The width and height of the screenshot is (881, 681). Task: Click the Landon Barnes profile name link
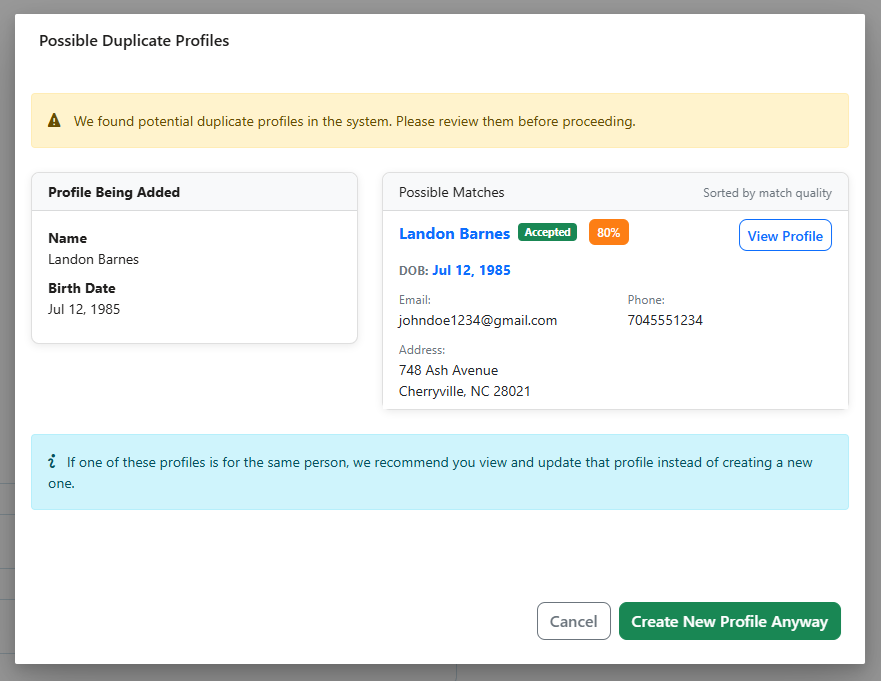point(454,233)
